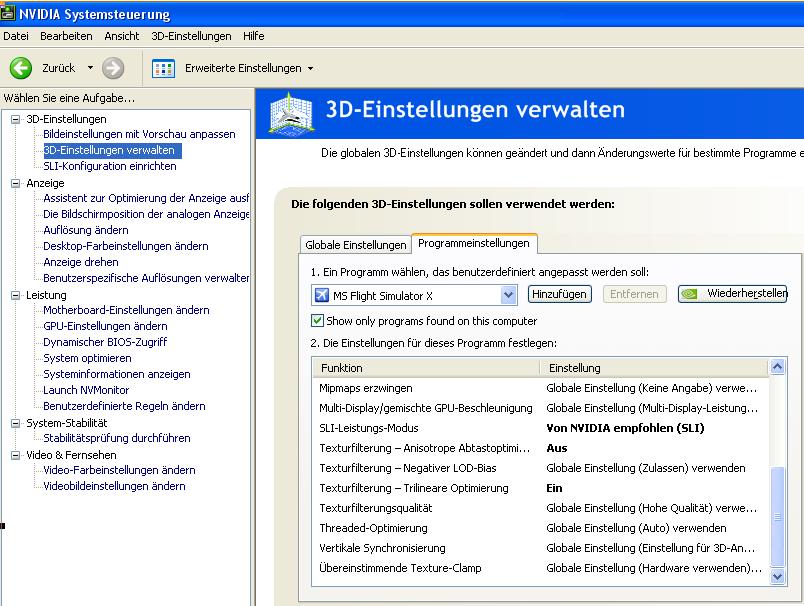The width and height of the screenshot is (804, 606).
Task: Click the Entfernen button
Action: tap(634, 294)
